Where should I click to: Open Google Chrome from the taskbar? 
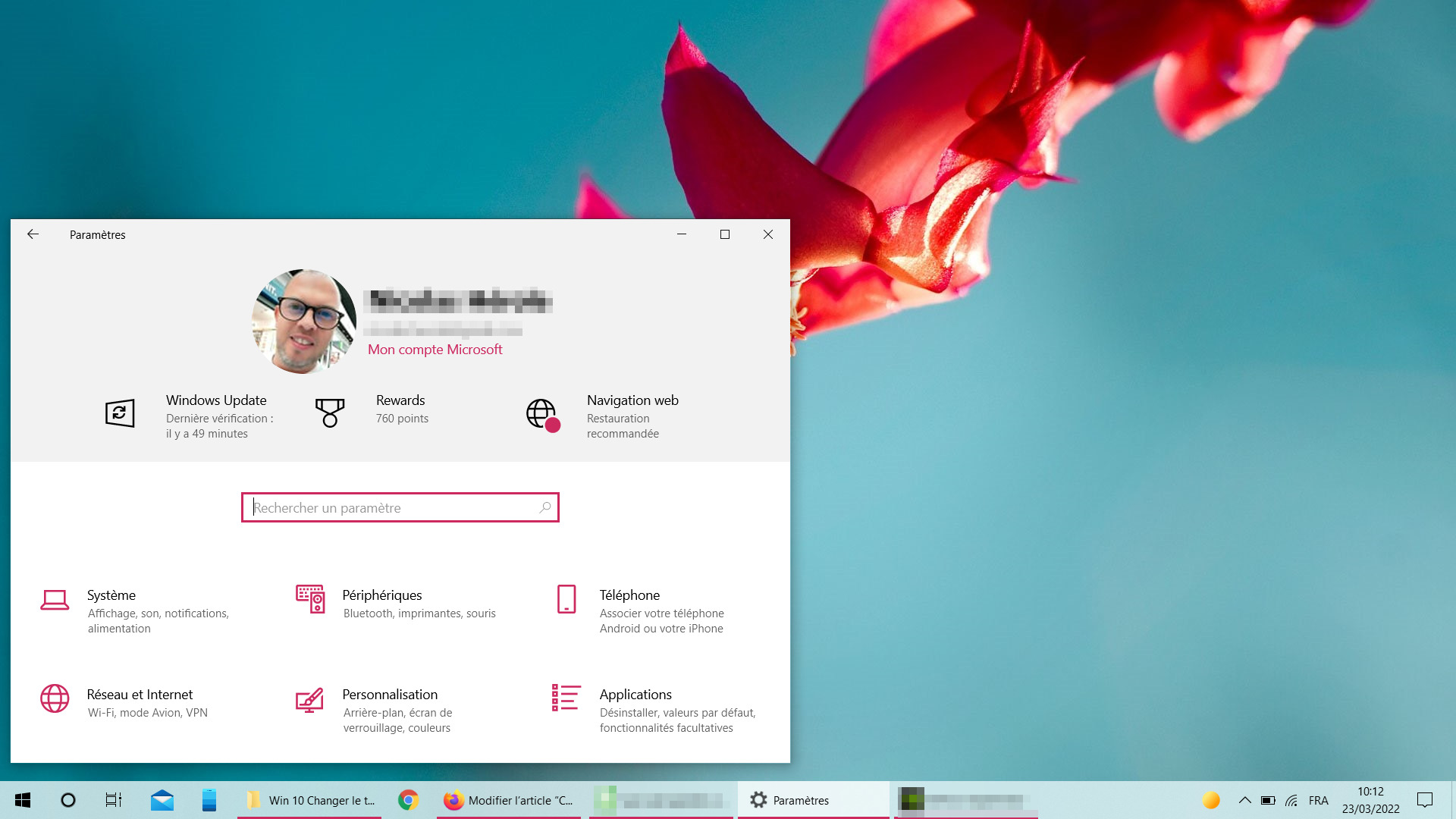[x=408, y=800]
